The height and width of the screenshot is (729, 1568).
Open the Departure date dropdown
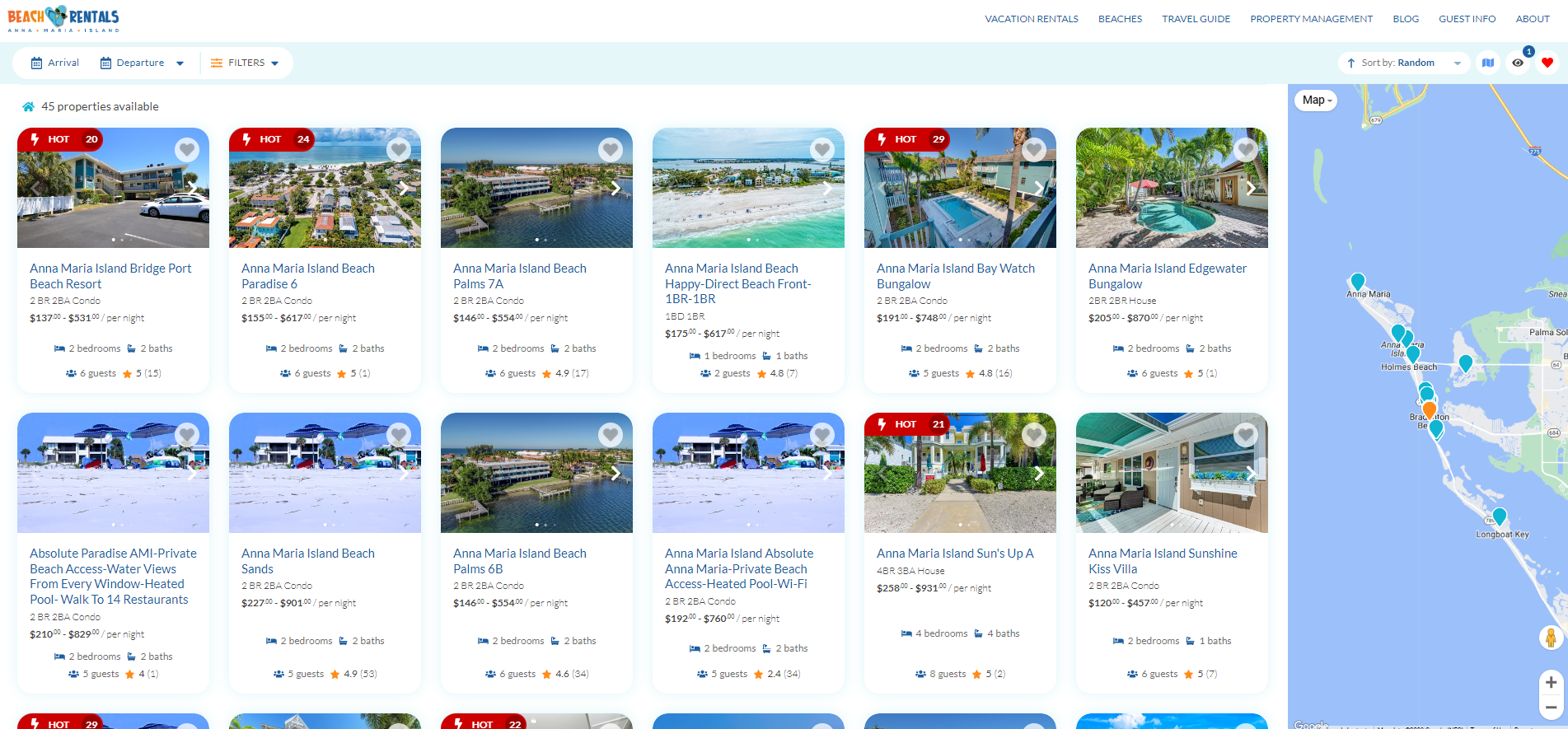[x=142, y=63]
